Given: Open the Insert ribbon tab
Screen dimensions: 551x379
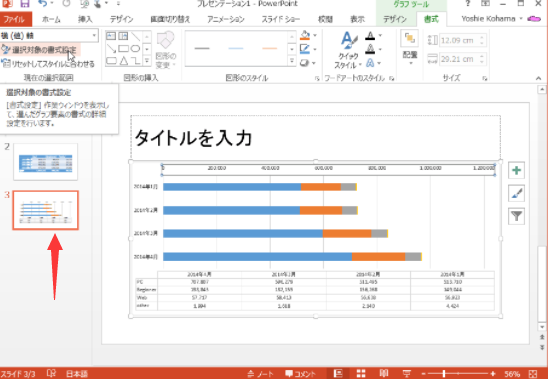Looking at the screenshot, I should pyautogui.click(x=85, y=19).
